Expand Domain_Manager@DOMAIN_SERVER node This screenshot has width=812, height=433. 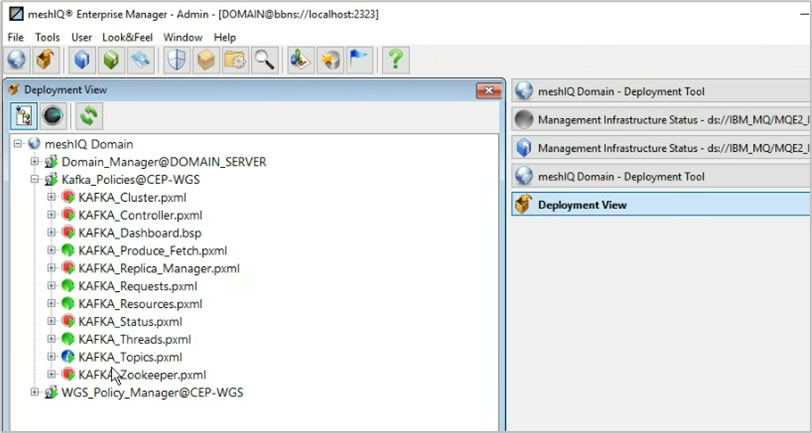pyautogui.click(x=35, y=162)
